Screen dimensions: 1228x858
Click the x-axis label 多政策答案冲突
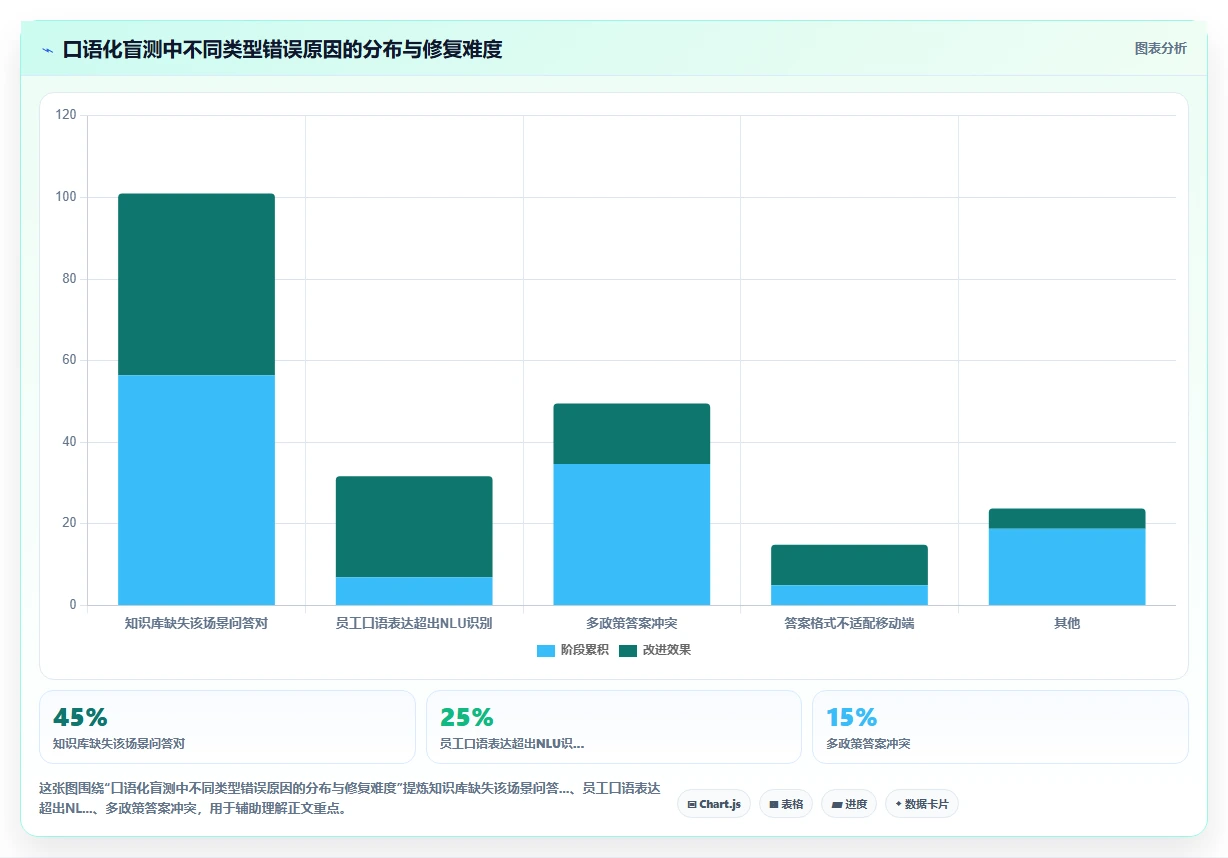(631, 623)
